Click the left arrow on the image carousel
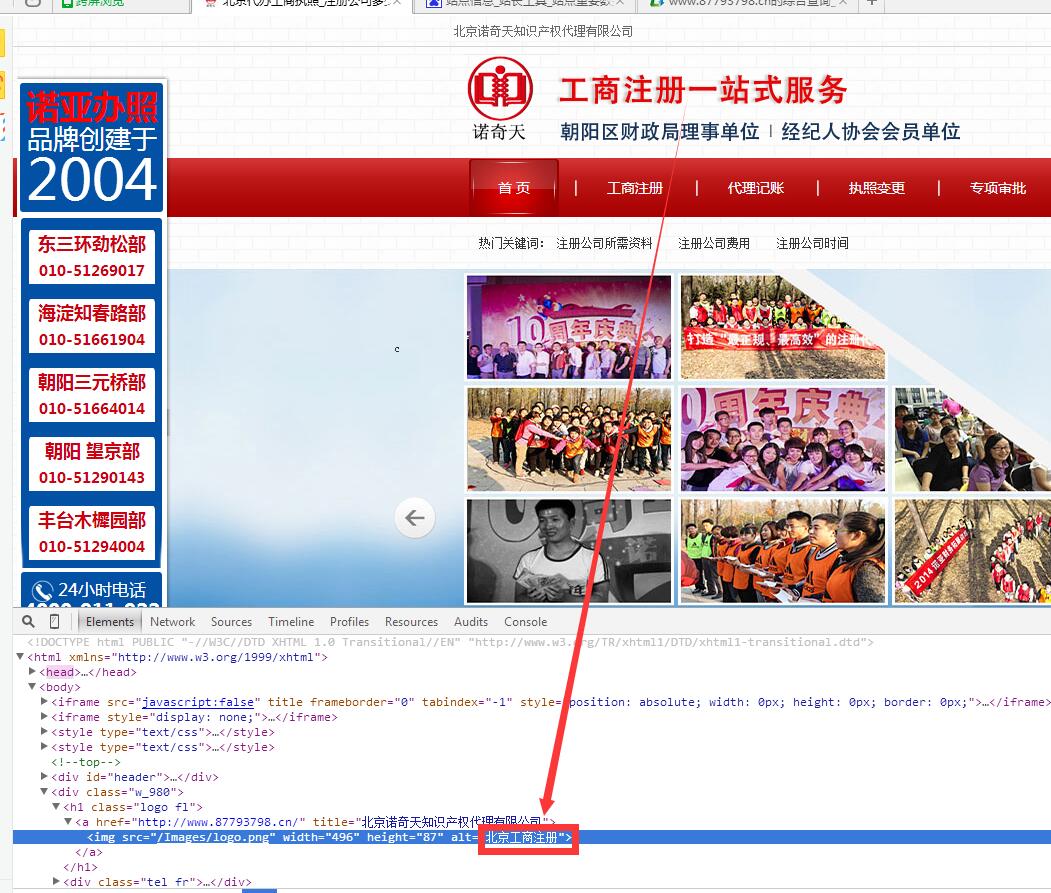This screenshot has width=1051, height=893. coord(415,517)
